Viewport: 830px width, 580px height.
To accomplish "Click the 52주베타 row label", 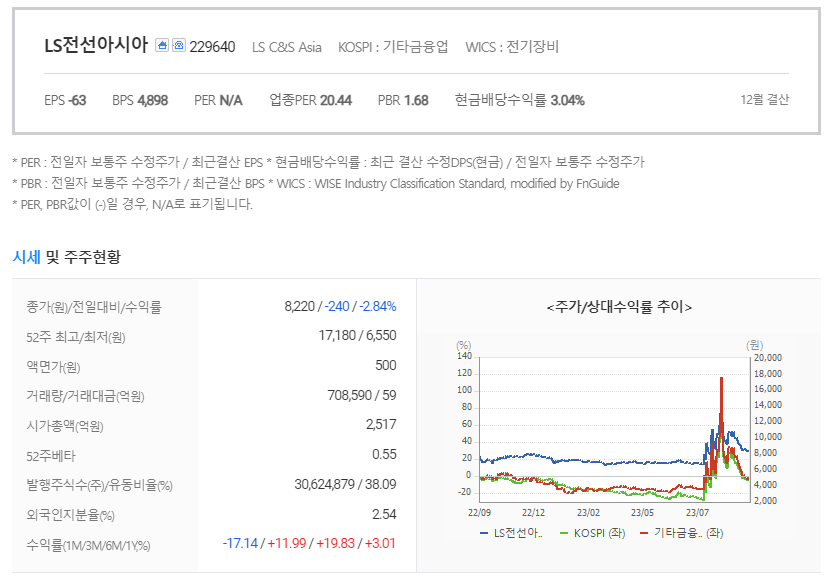I will click(x=51, y=456).
